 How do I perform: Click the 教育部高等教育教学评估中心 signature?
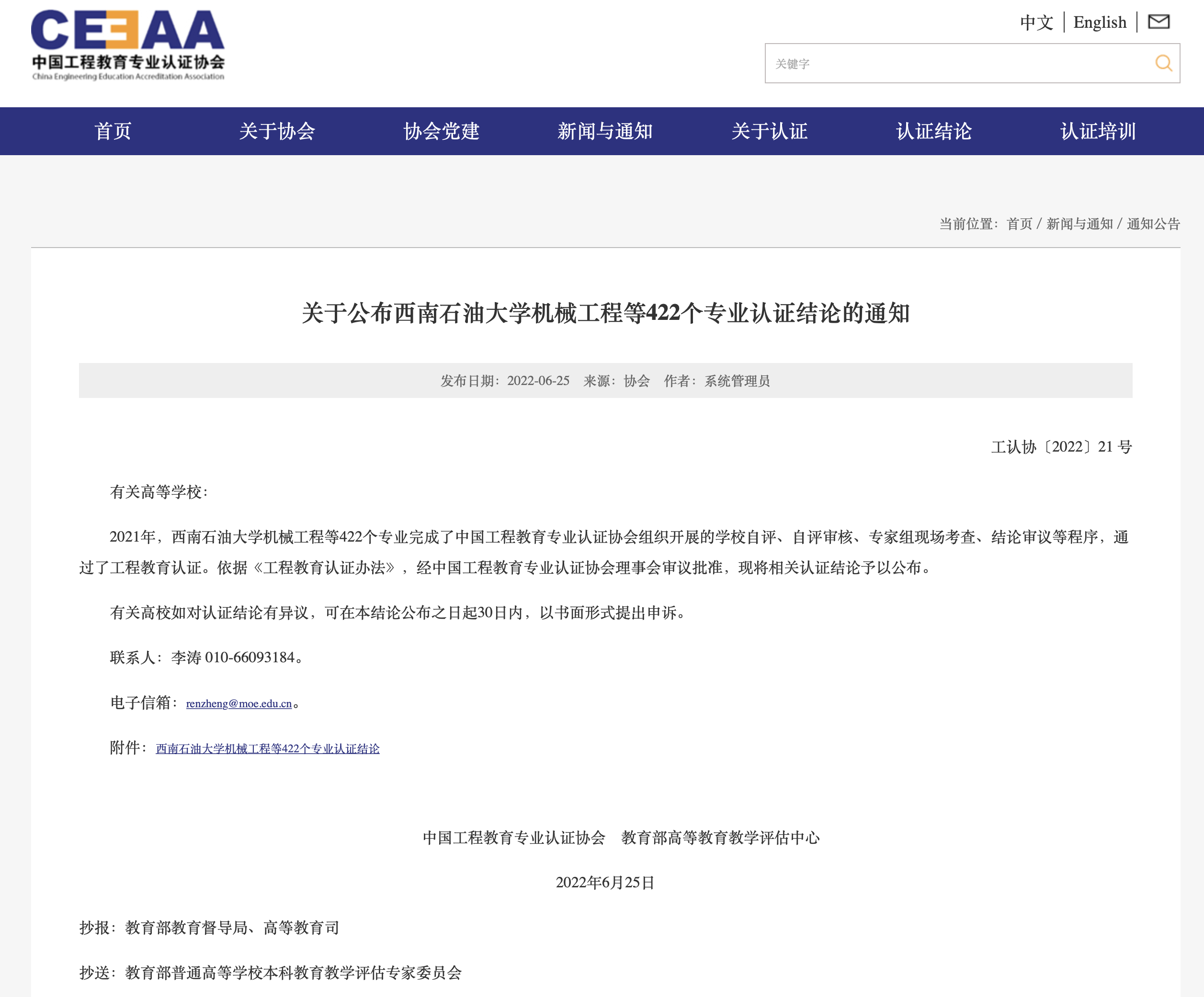[x=721, y=838]
